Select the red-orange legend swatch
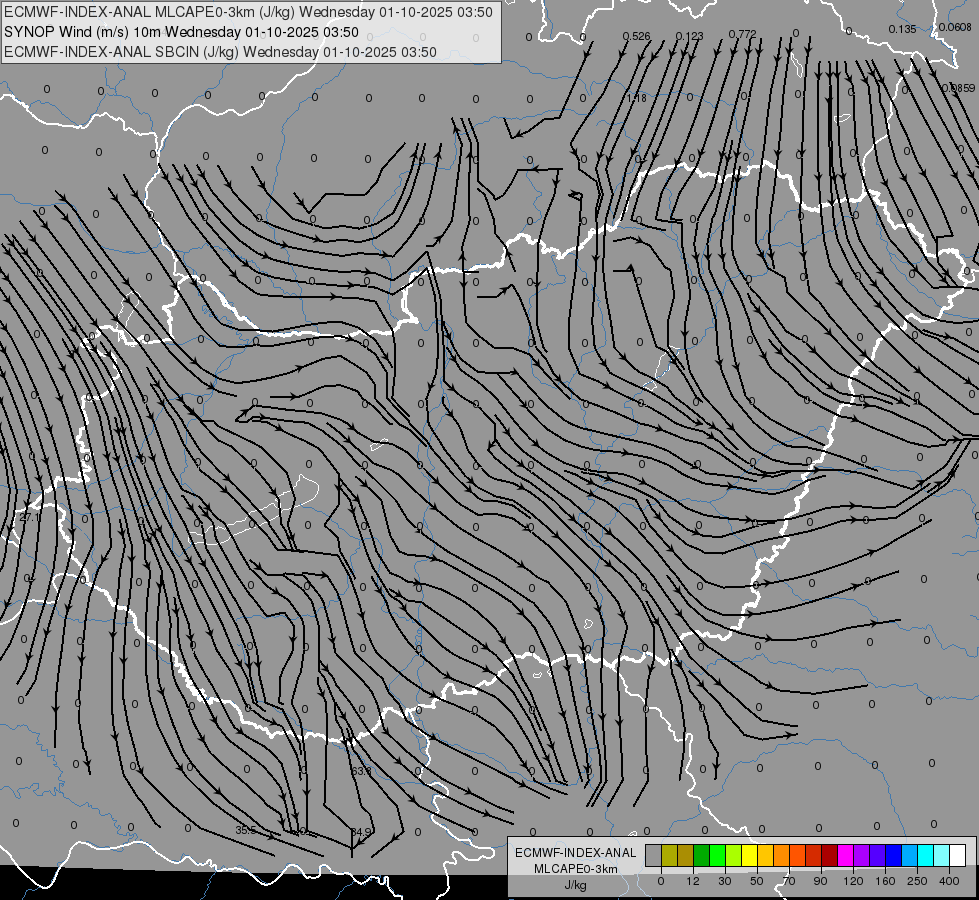Viewport: 979px width, 900px height. click(798, 855)
